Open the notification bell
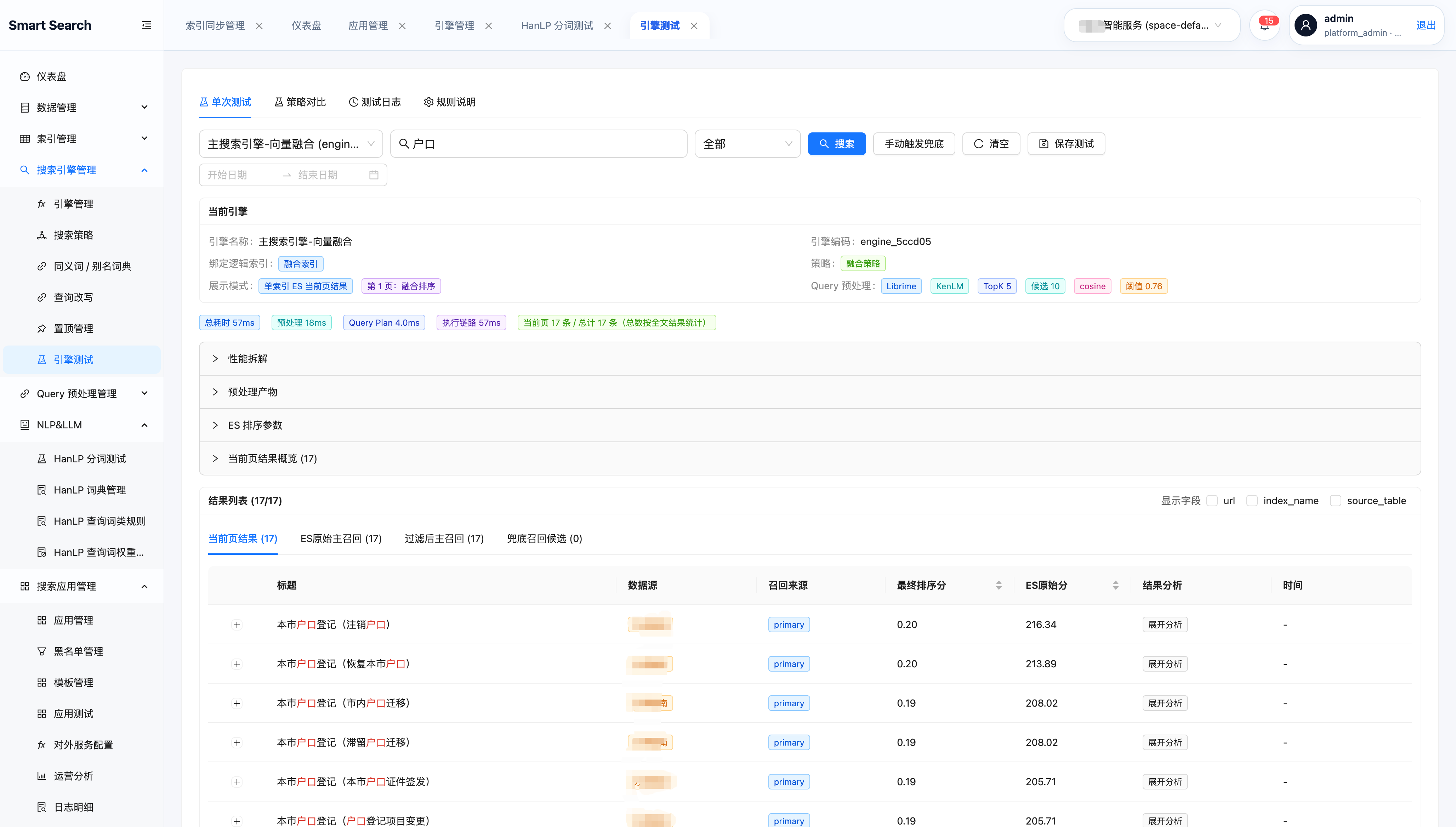This screenshot has height=827, width=1456. 1264,25
